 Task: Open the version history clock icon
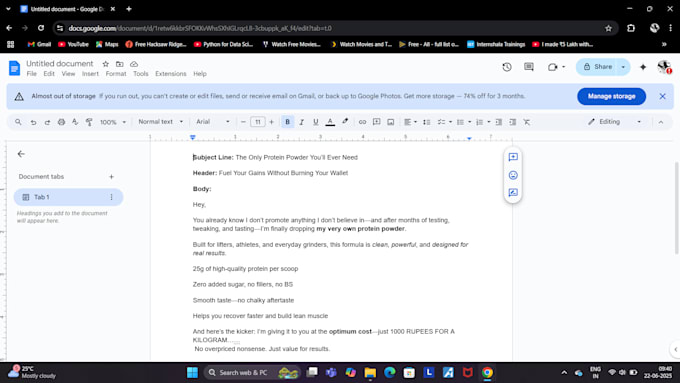click(x=507, y=67)
